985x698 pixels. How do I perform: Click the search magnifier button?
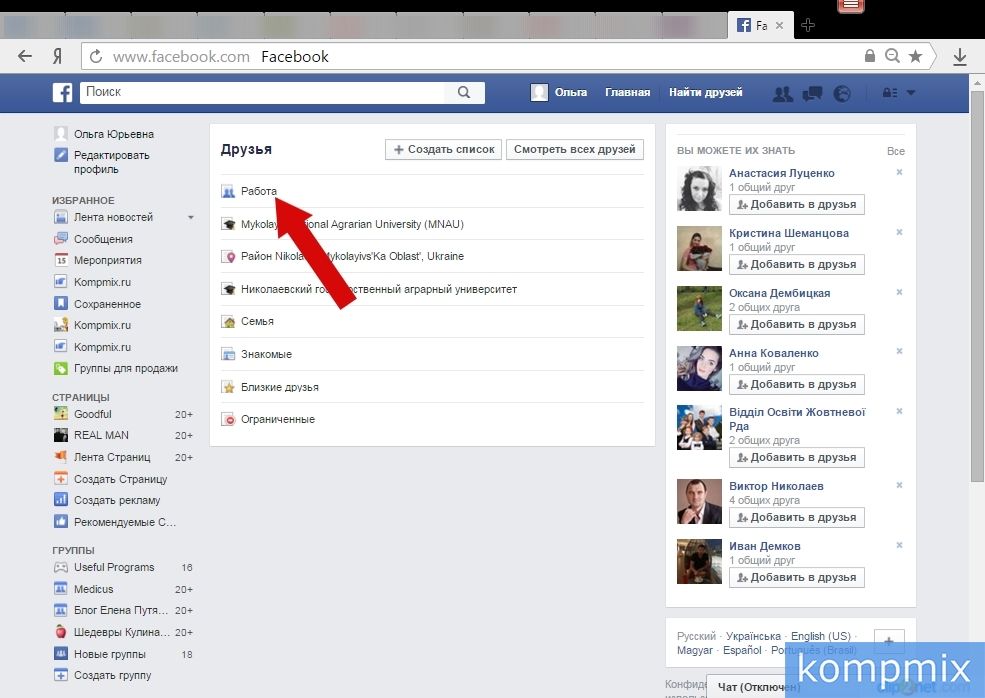464,92
